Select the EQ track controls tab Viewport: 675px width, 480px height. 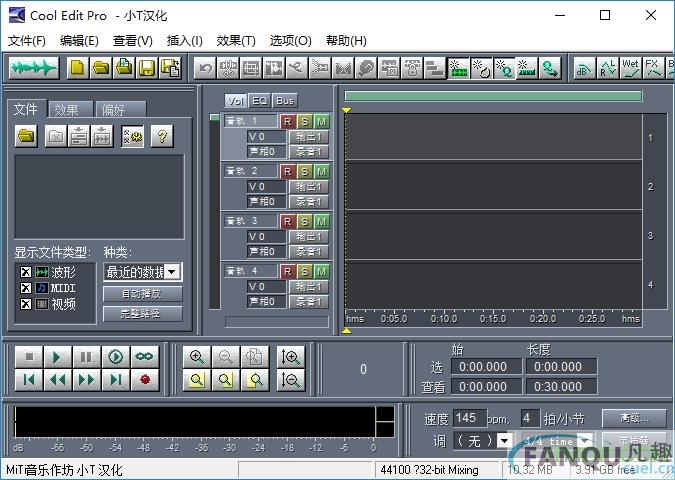click(260, 101)
